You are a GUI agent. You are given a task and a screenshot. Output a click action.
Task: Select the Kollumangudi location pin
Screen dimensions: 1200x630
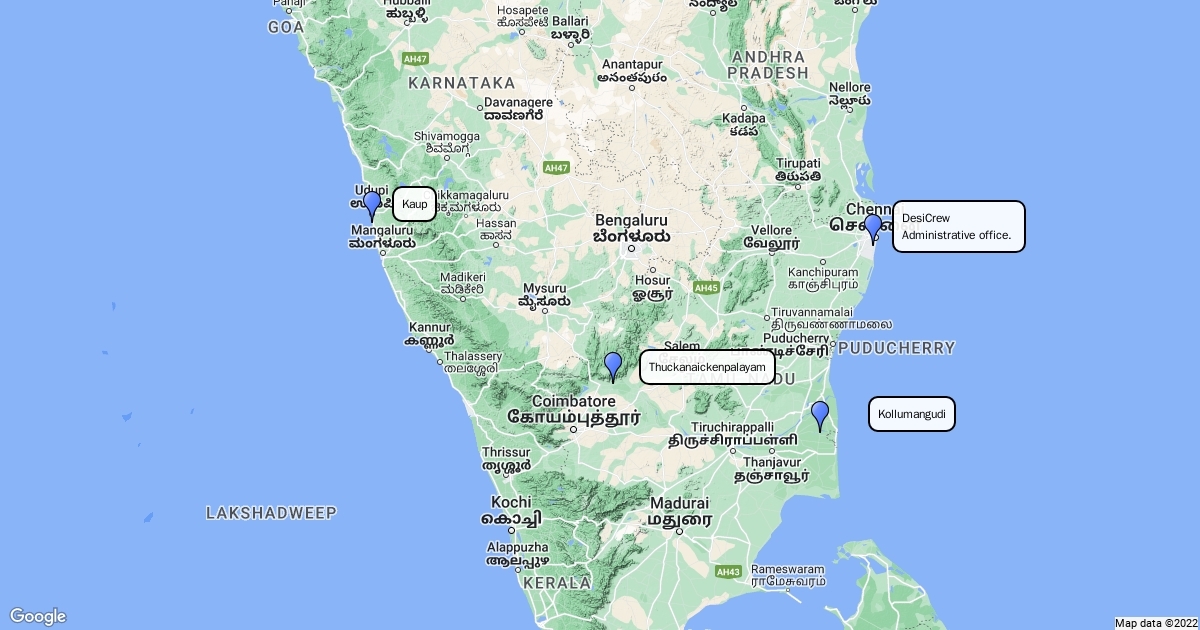(x=820, y=416)
